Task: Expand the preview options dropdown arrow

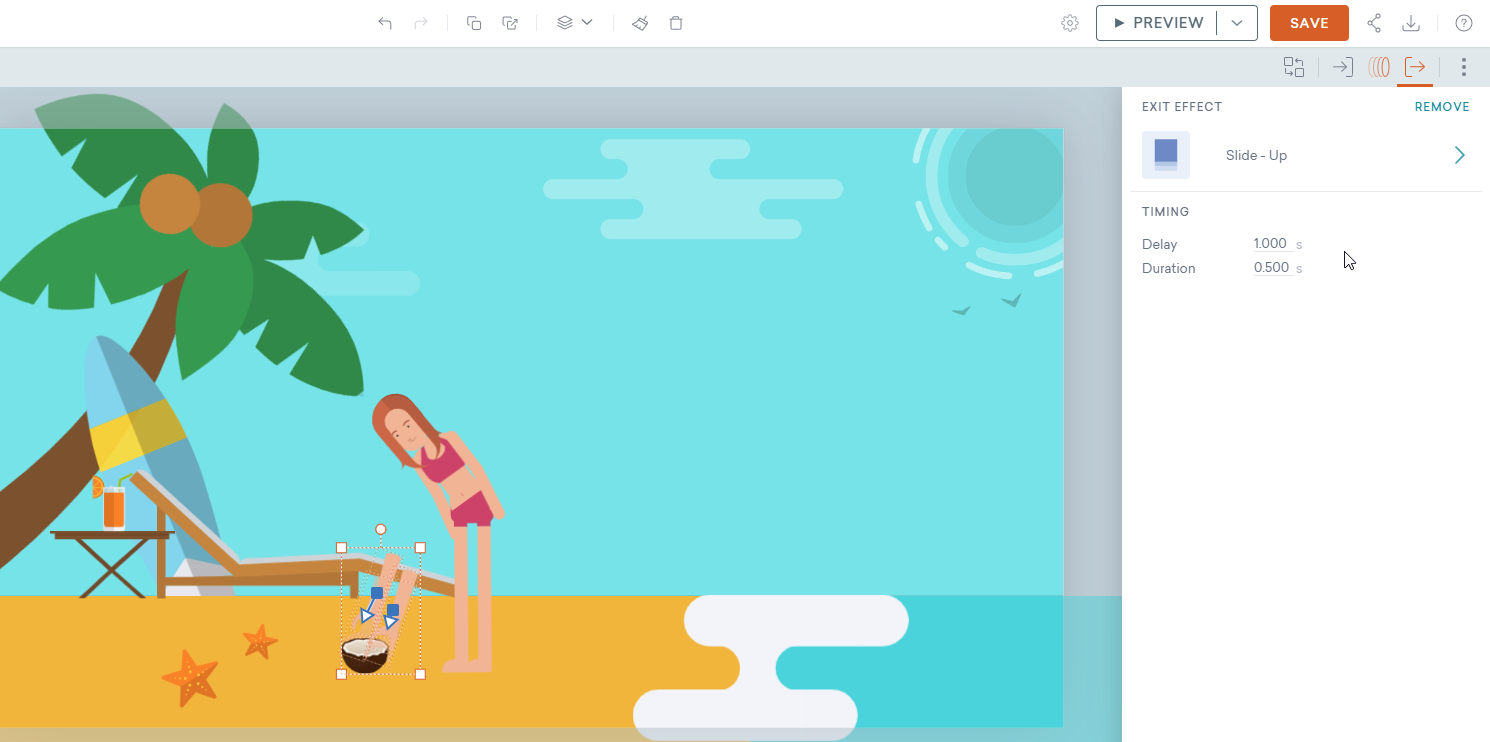Action: pyautogui.click(x=1237, y=23)
